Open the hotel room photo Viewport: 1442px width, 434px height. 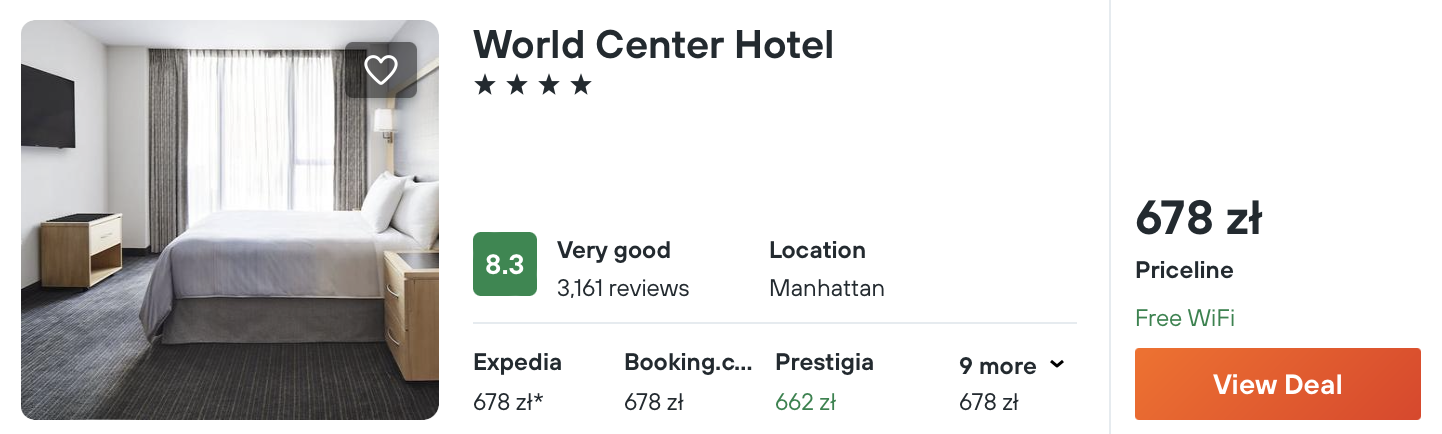(230, 220)
